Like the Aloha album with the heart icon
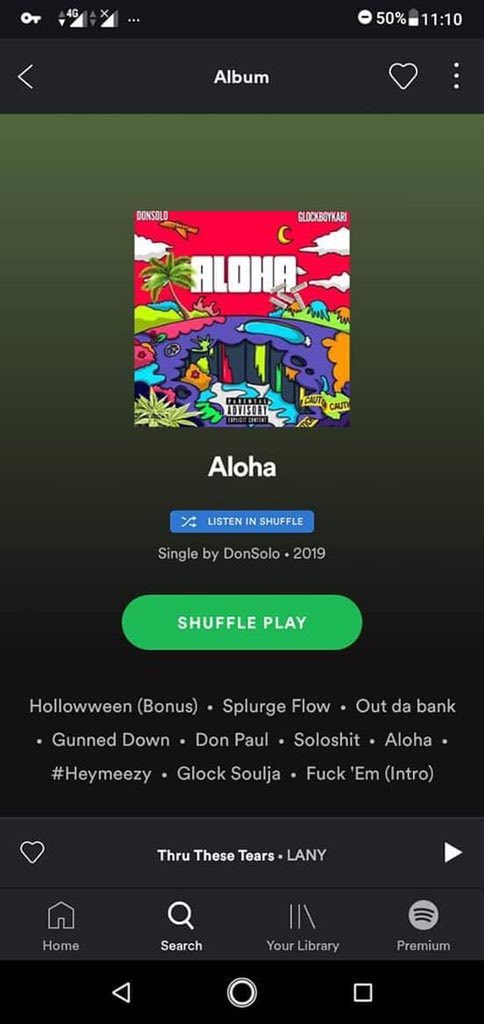Image resolution: width=484 pixels, height=1024 pixels. tap(403, 77)
